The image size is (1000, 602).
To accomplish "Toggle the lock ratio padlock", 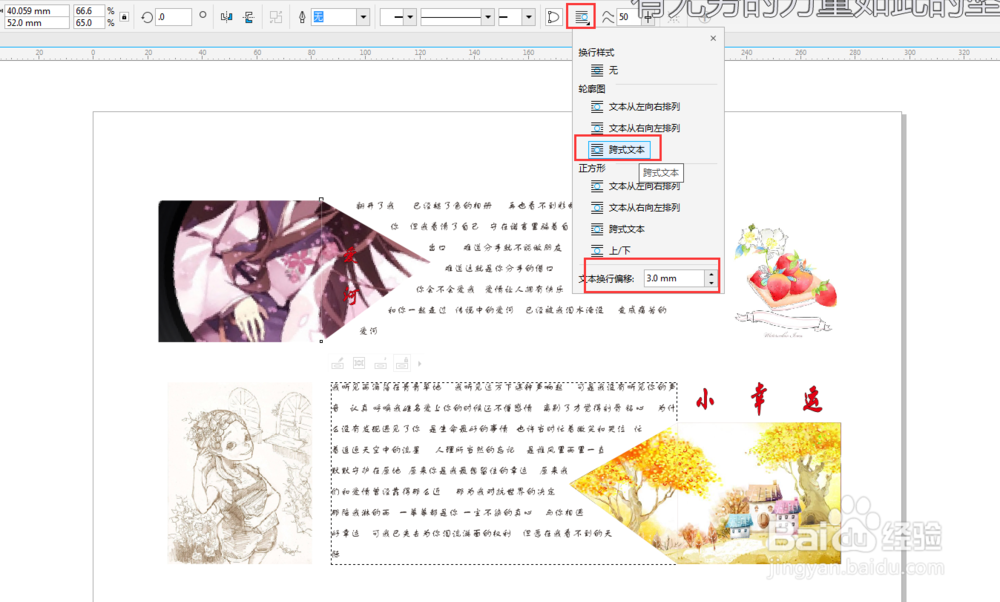I will click(x=124, y=17).
